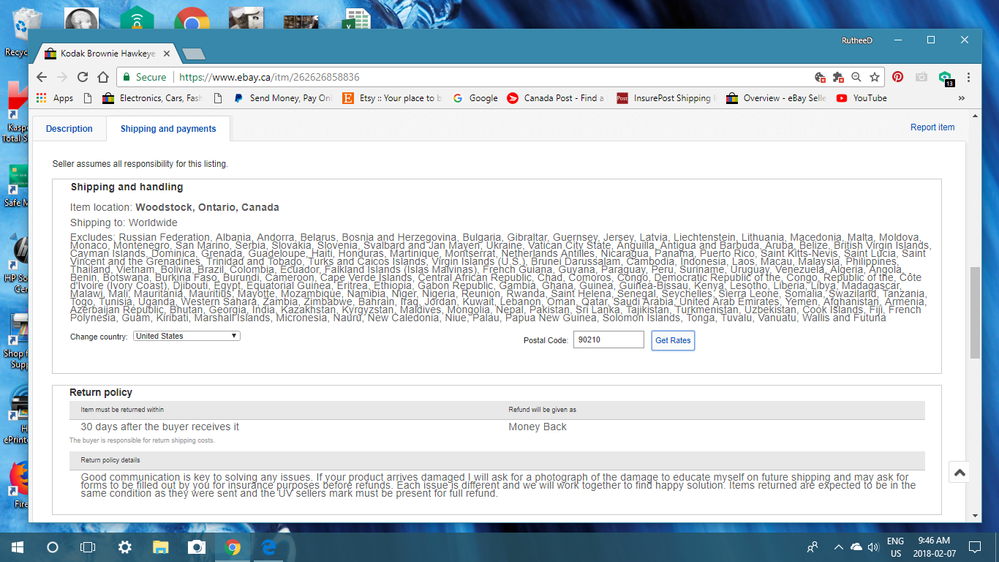Reload the eBay page

point(82,77)
